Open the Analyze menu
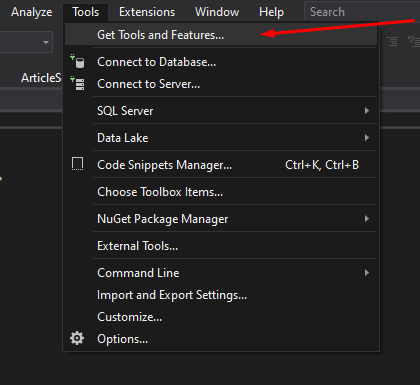This screenshot has width=420, height=385. (x=32, y=12)
